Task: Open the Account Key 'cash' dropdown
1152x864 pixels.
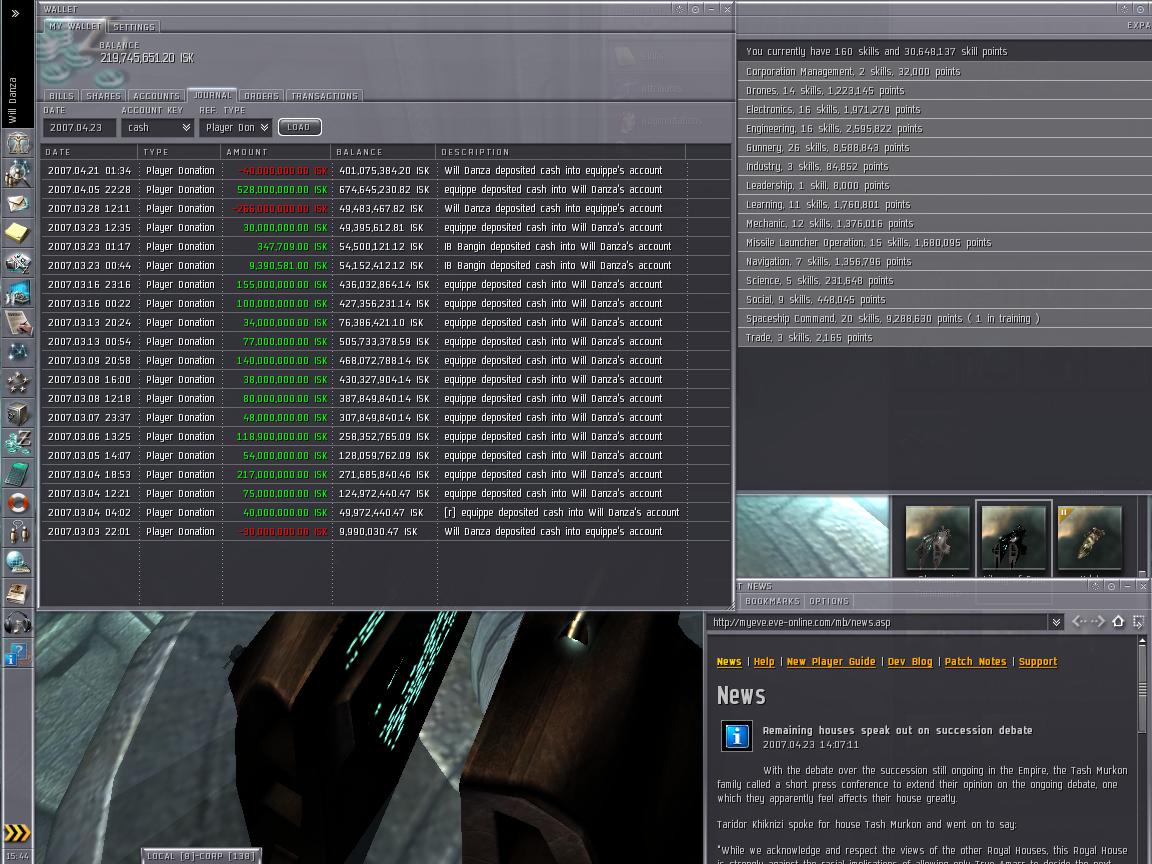Action: (157, 128)
